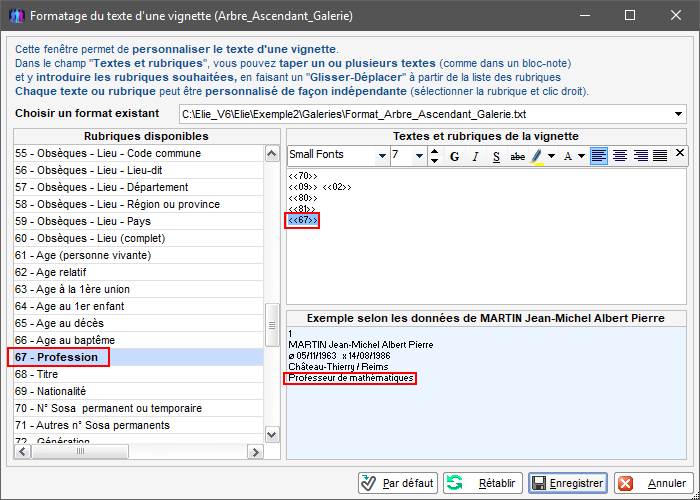Image resolution: width=700 pixels, height=500 pixels.
Task: Click the application icon in title bar
Action: 17,16
